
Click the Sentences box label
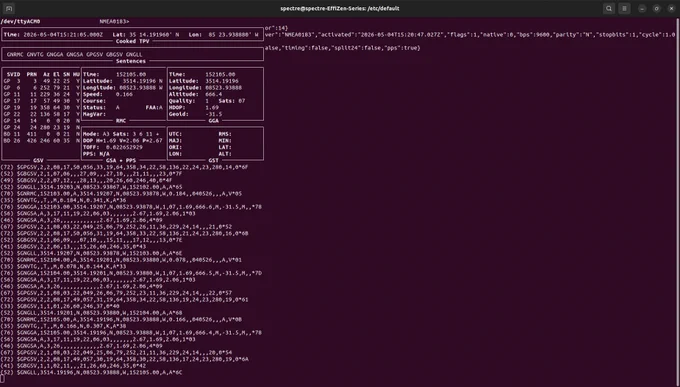pos(132,61)
